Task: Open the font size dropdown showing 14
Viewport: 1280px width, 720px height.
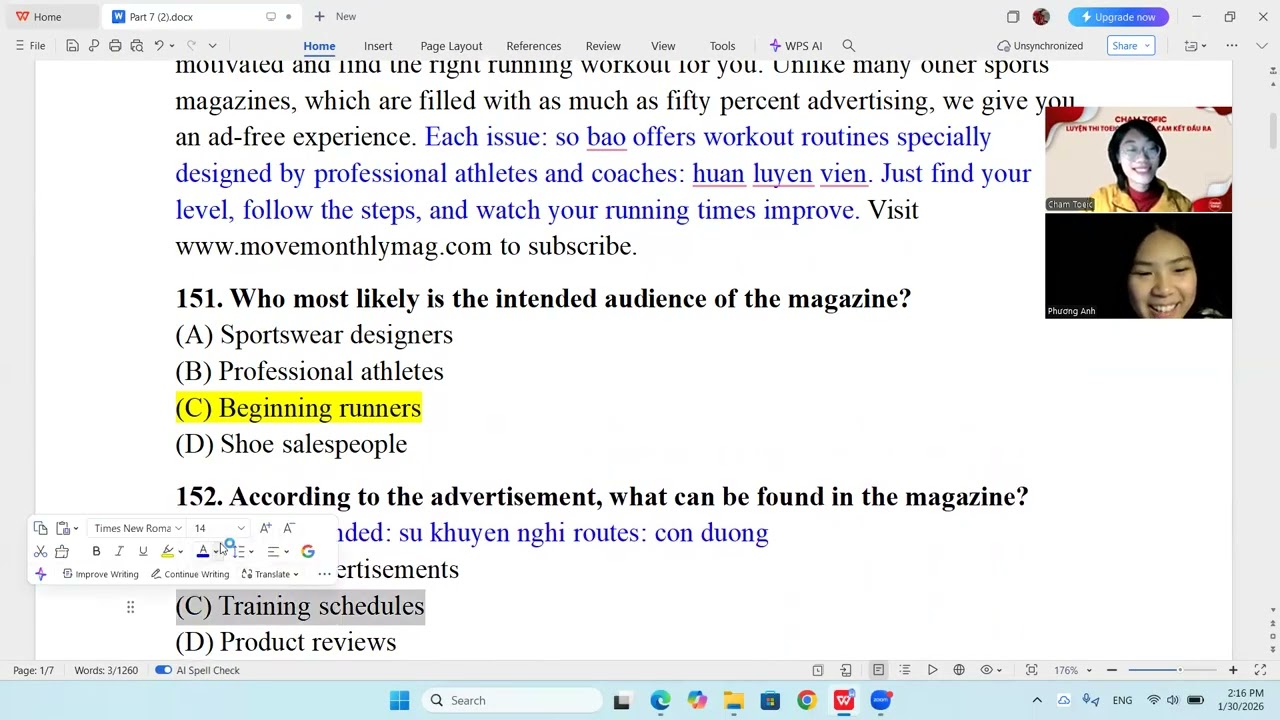Action: click(241, 528)
